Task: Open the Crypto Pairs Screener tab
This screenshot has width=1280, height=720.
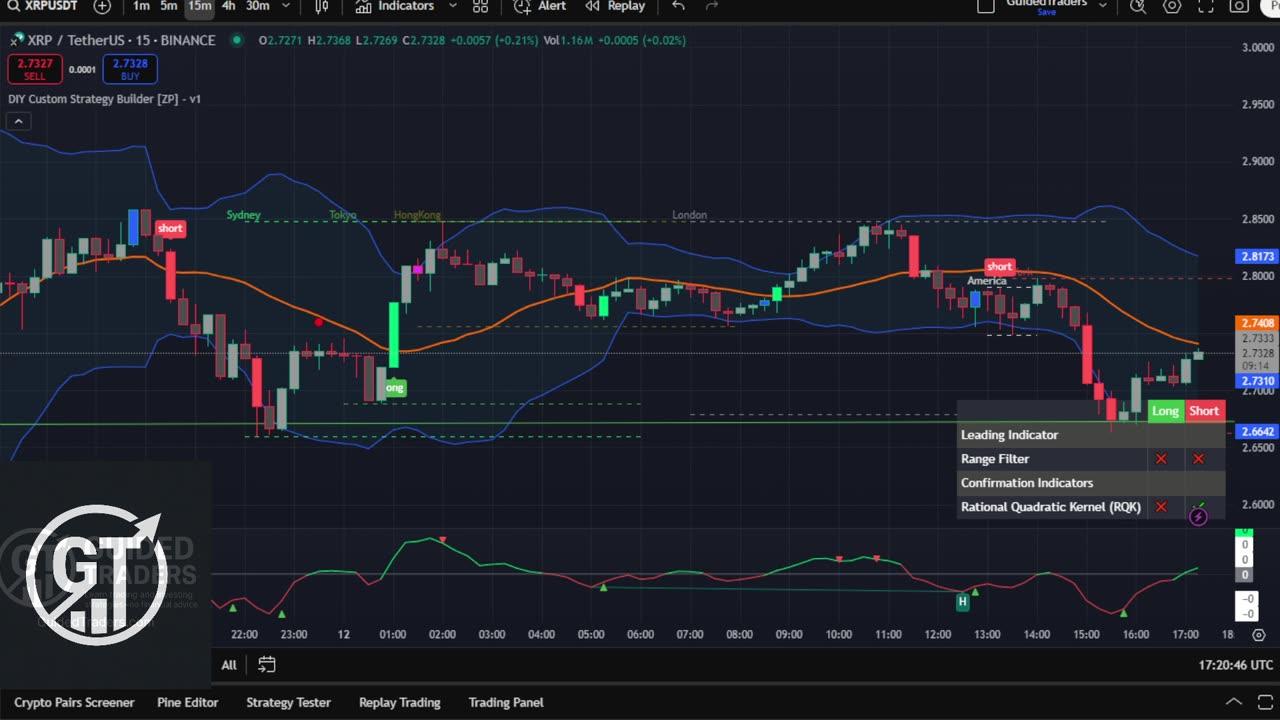Action: (74, 702)
